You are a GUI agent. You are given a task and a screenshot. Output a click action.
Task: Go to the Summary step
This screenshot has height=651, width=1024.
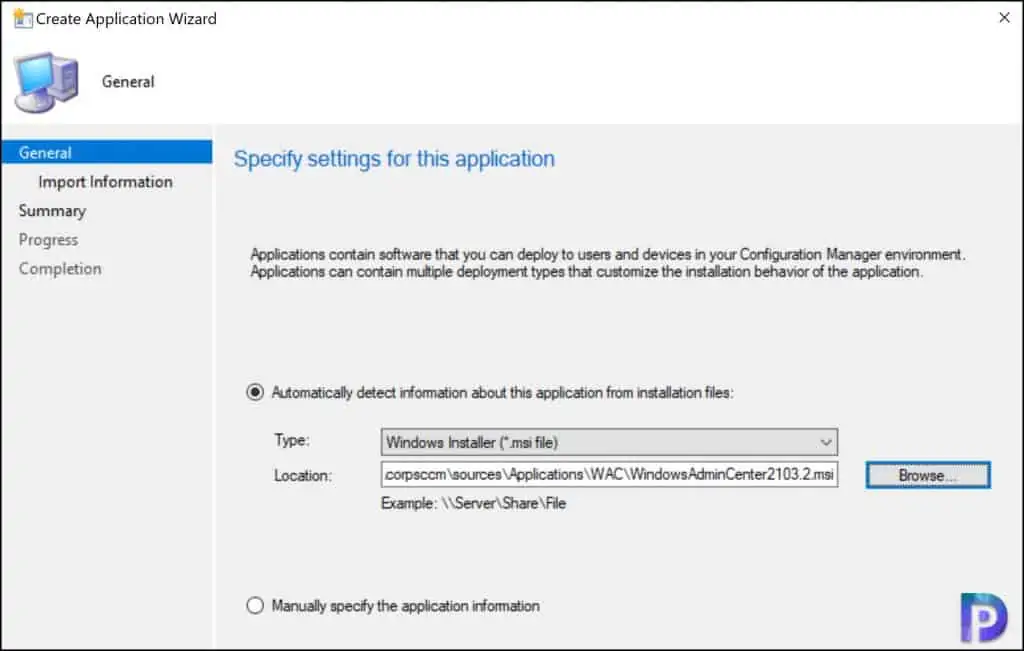point(52,211)
